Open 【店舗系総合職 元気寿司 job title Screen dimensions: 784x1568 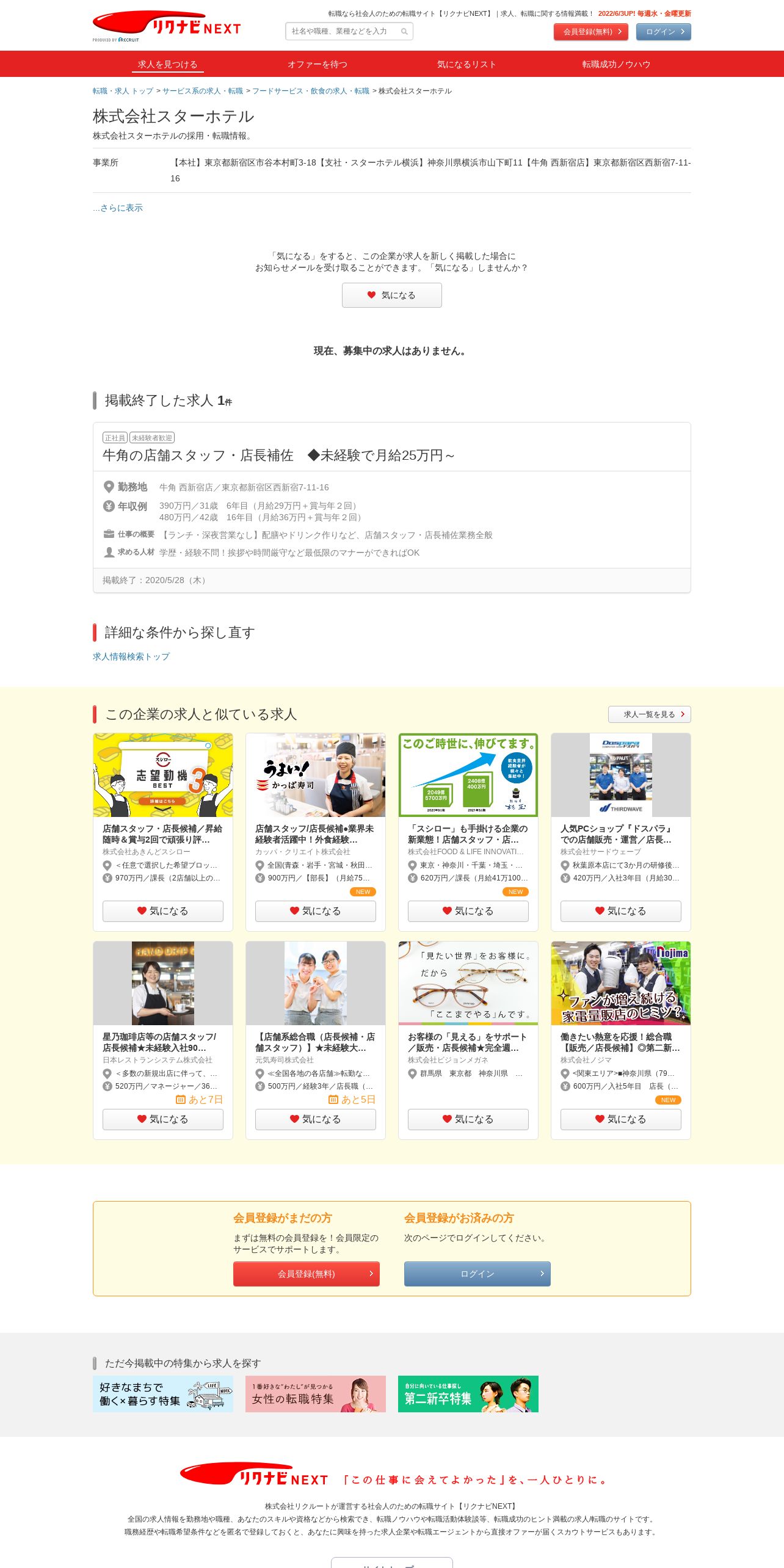(316, 1042)
